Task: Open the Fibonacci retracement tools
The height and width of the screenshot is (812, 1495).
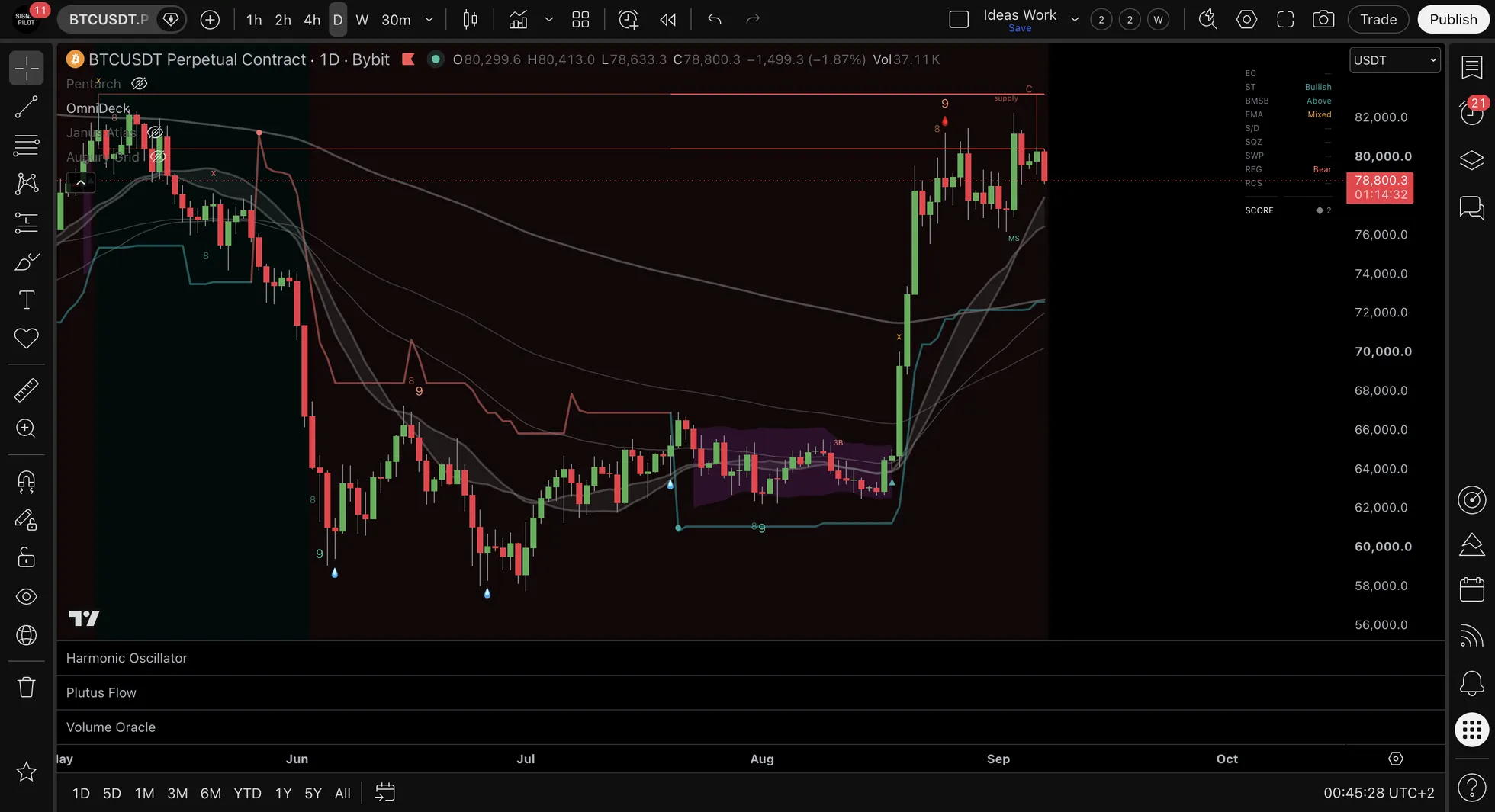Action: click(27, 145)
